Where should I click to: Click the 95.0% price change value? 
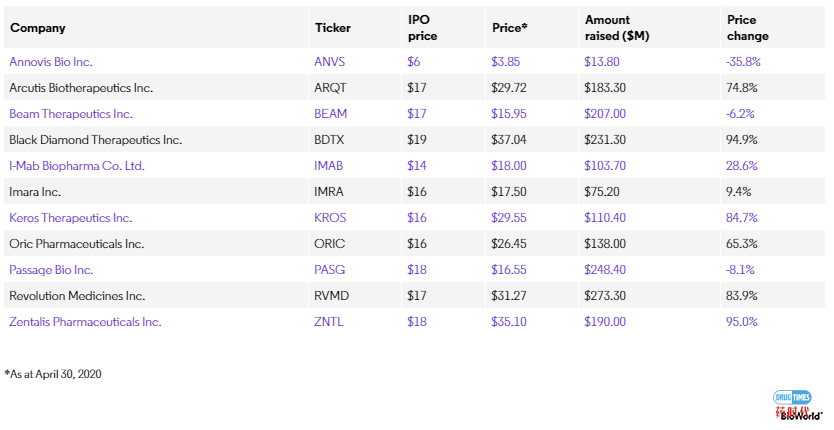741,322
